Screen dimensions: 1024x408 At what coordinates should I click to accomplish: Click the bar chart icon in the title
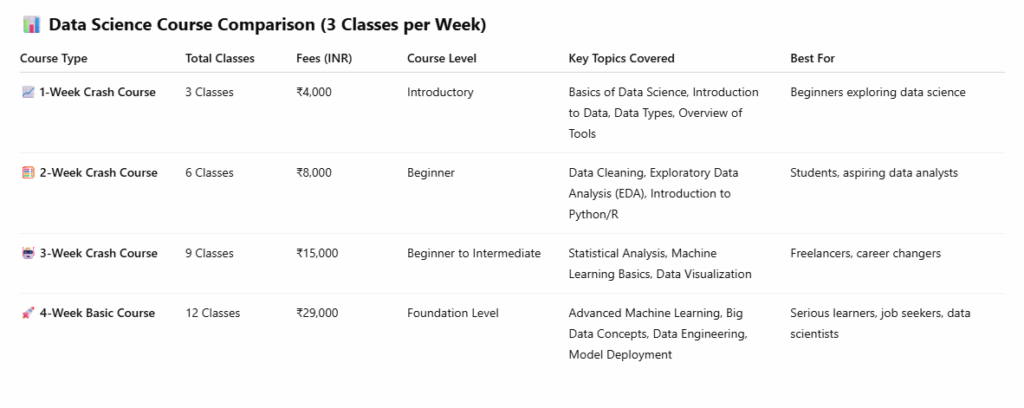29,24
